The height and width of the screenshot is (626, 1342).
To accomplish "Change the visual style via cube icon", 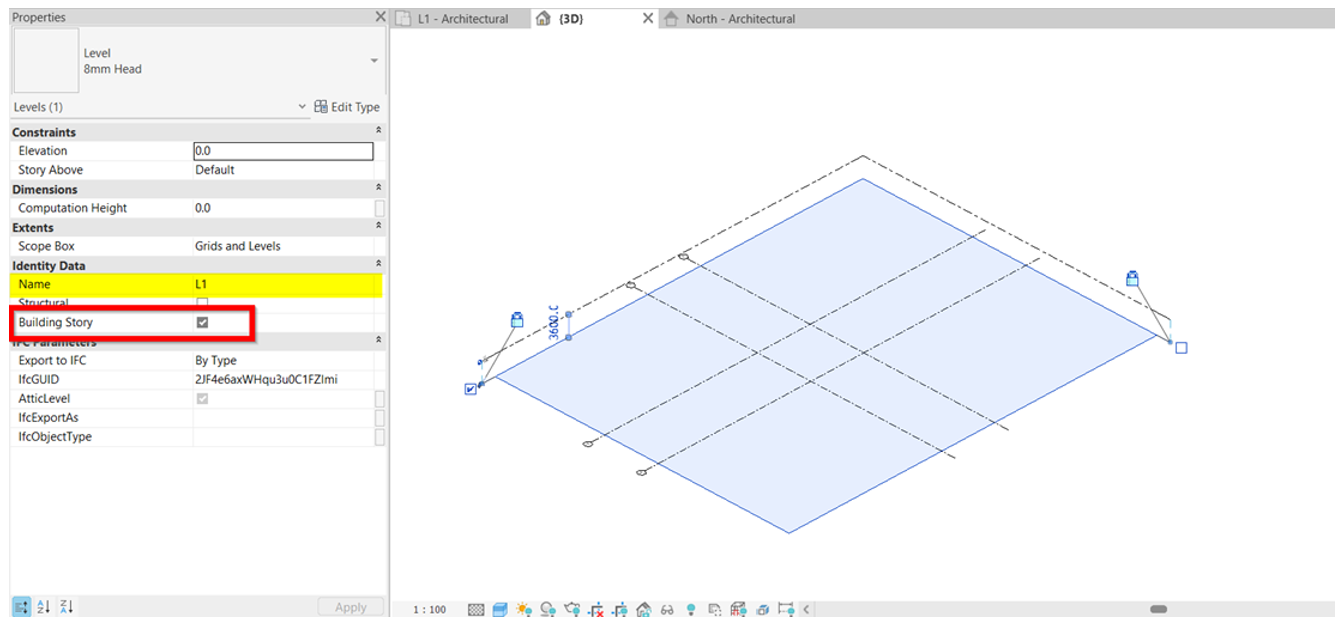I will coord(500,608).
